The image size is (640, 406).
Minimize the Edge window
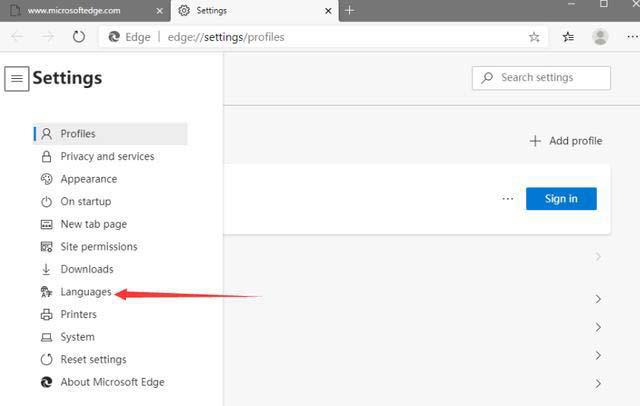[571, 4]
